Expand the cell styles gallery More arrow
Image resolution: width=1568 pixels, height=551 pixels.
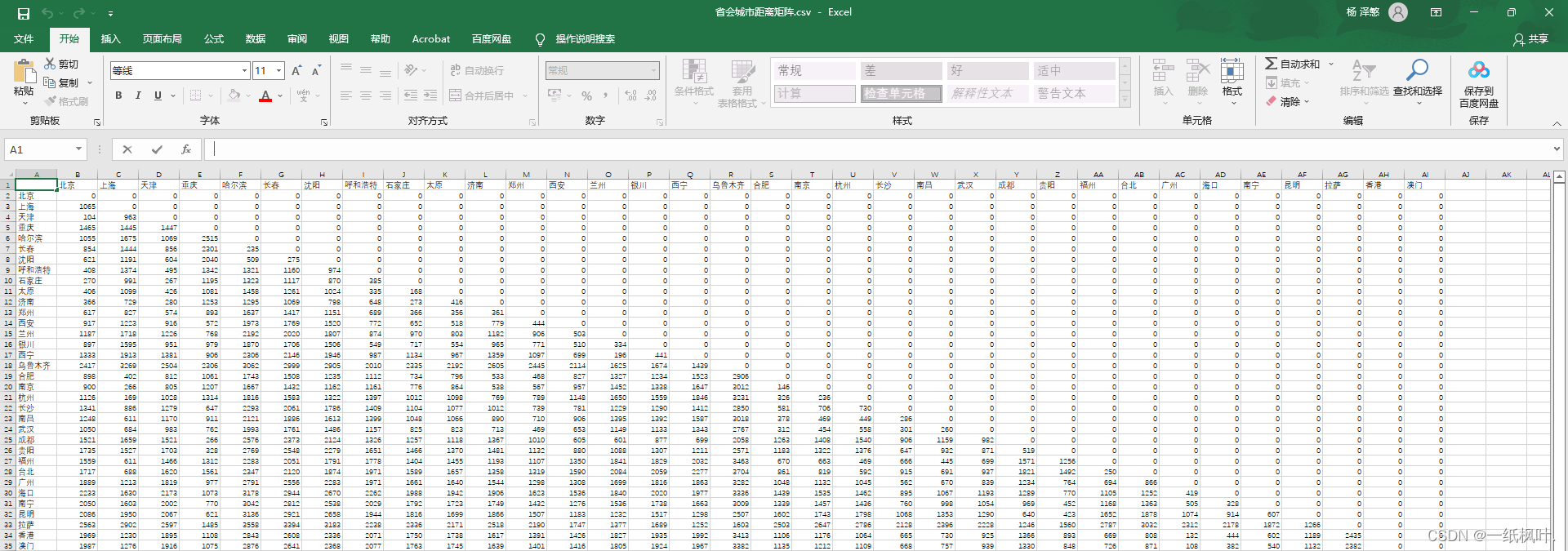tap(1125, 100)
